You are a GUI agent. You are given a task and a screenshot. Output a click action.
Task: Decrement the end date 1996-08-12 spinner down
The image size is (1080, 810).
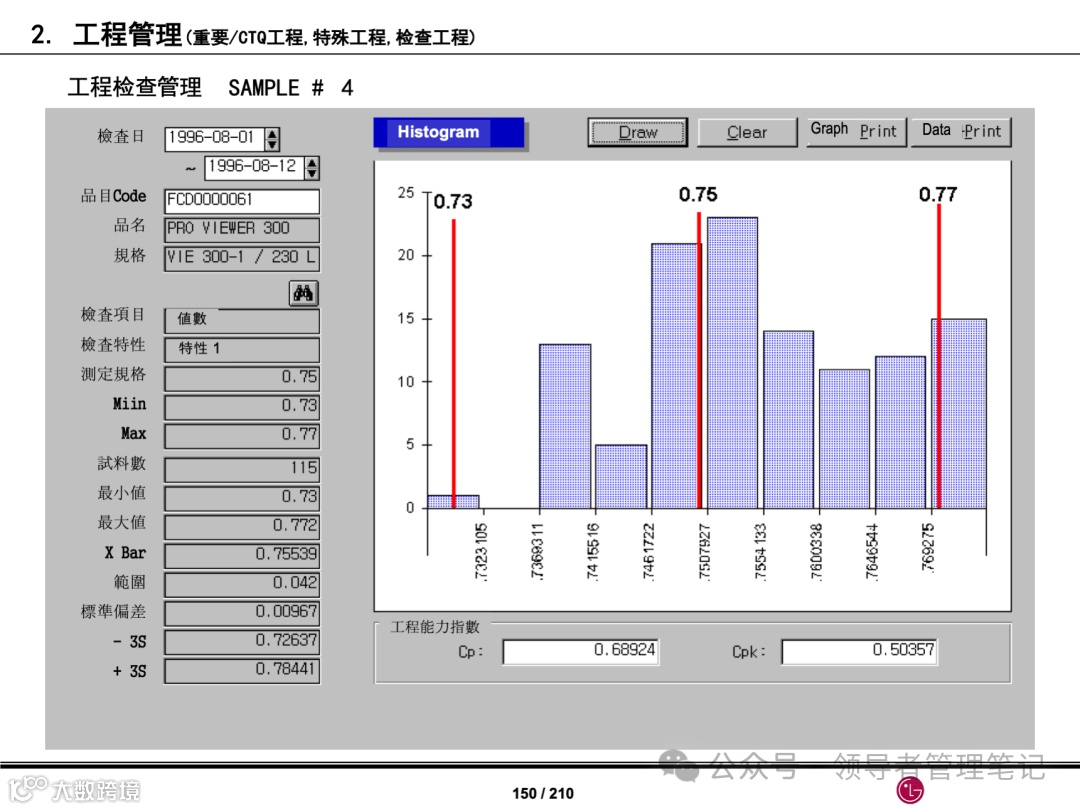coord(312,174)
